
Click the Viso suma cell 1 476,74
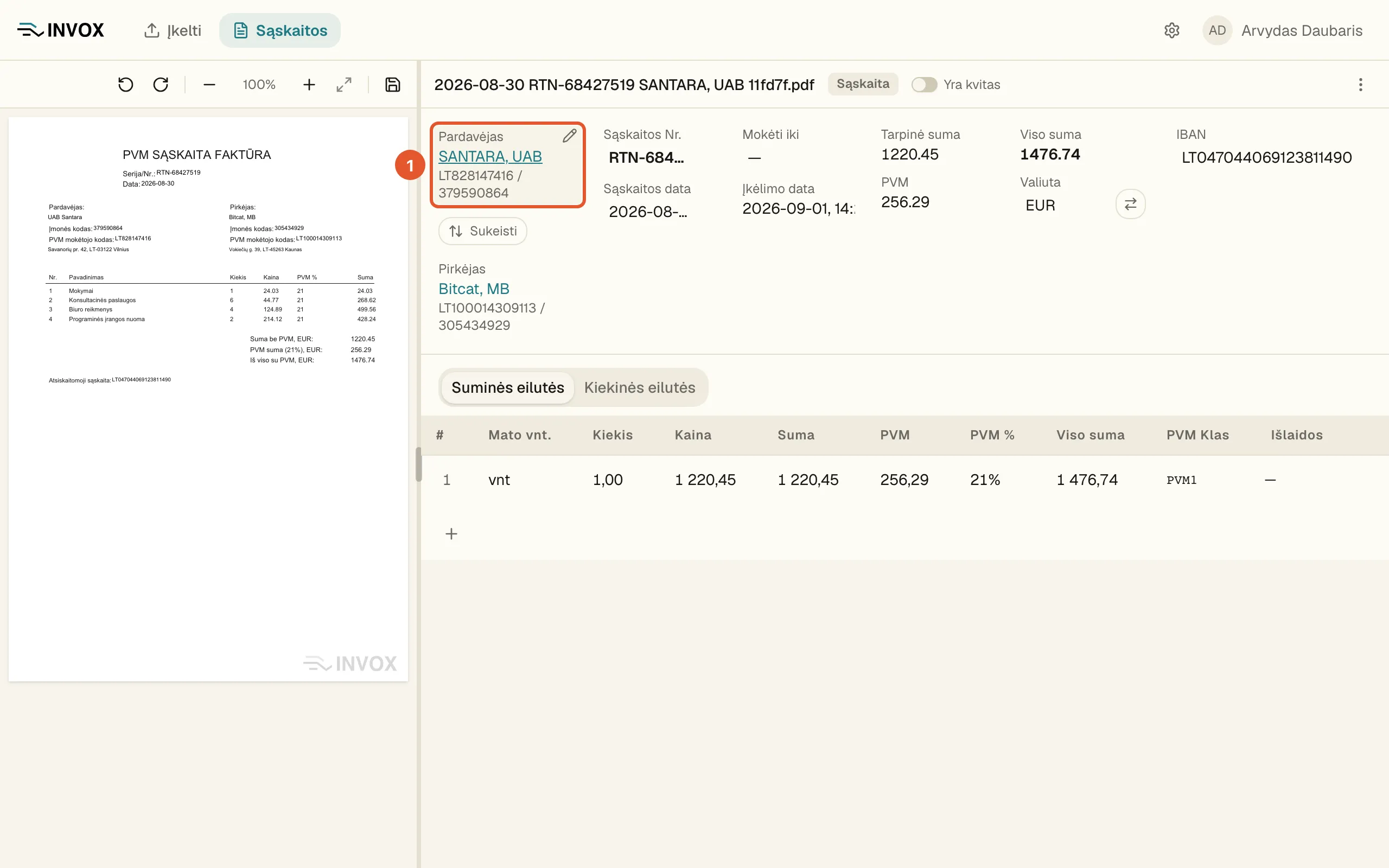click(x=1087, y=480)
